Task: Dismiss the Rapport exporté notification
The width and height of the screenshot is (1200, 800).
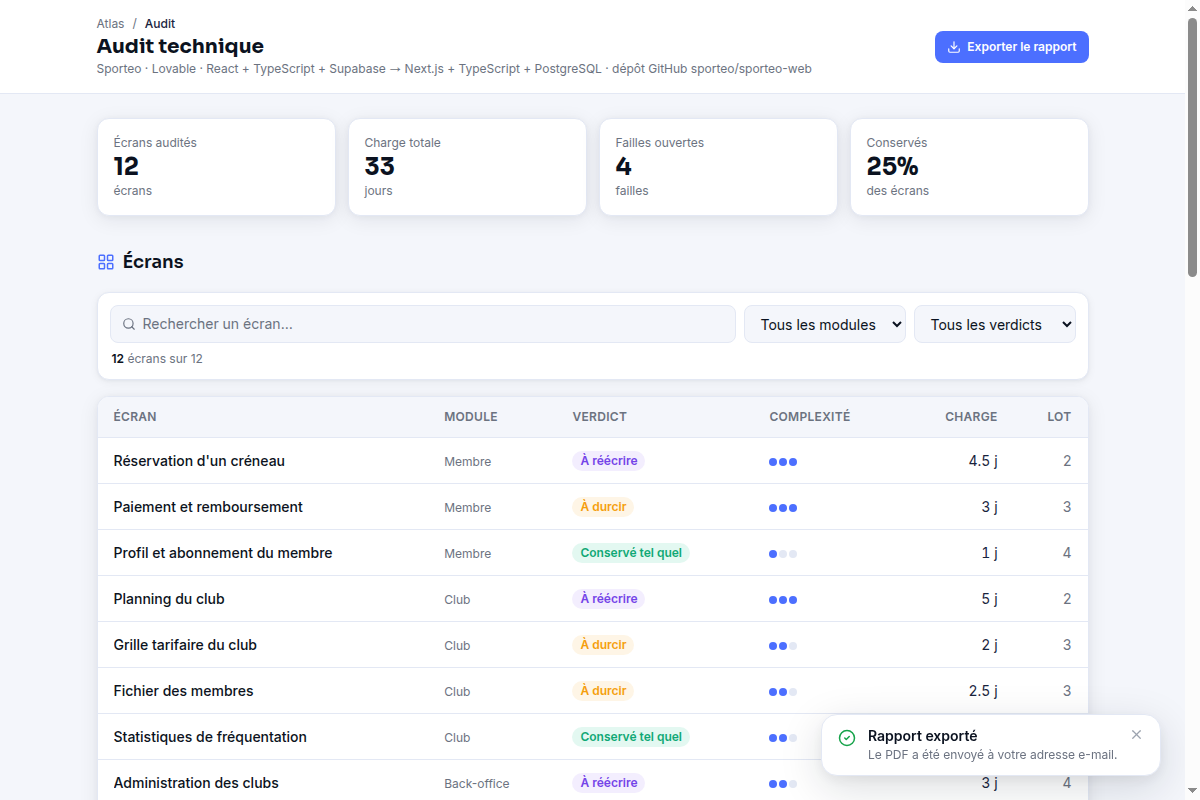Action: (x=1136, y=735)
